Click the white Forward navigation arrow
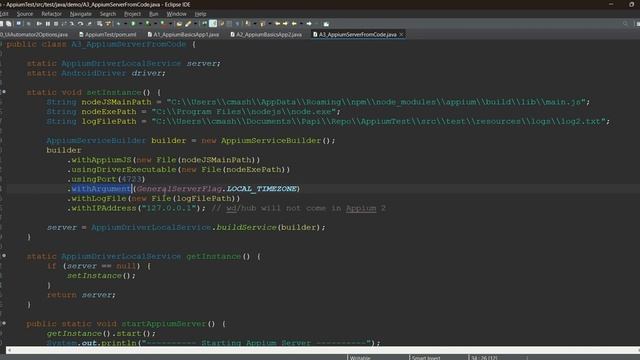Screen dimensions: 640x360 309,24
